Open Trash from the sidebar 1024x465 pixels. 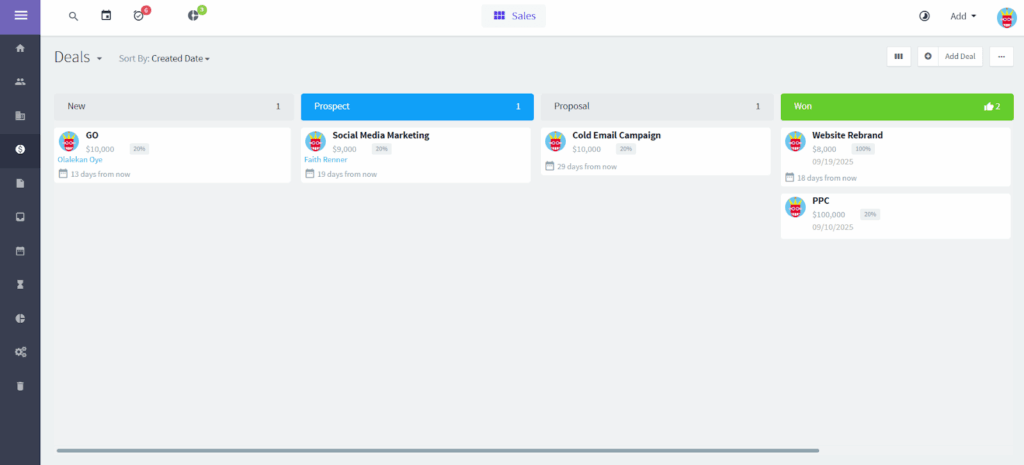point(20,385)
